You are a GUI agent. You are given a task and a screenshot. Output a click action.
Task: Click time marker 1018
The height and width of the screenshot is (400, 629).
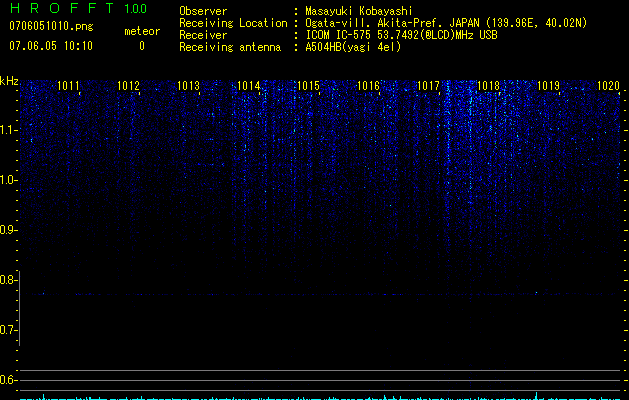pos(489,85)
